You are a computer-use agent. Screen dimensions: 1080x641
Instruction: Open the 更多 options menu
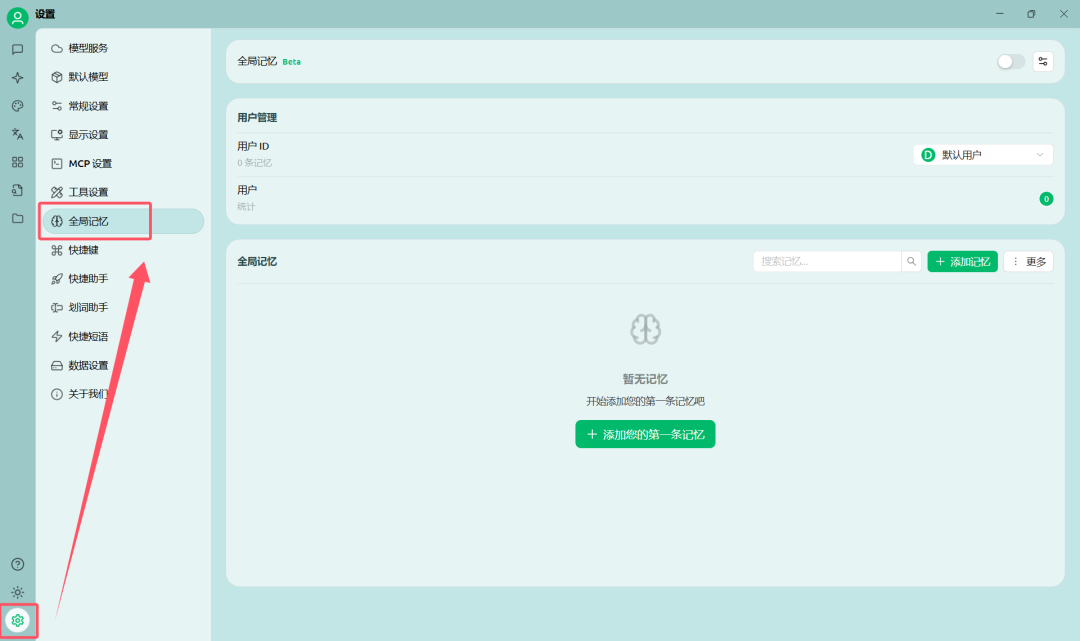pos(1028,262)
